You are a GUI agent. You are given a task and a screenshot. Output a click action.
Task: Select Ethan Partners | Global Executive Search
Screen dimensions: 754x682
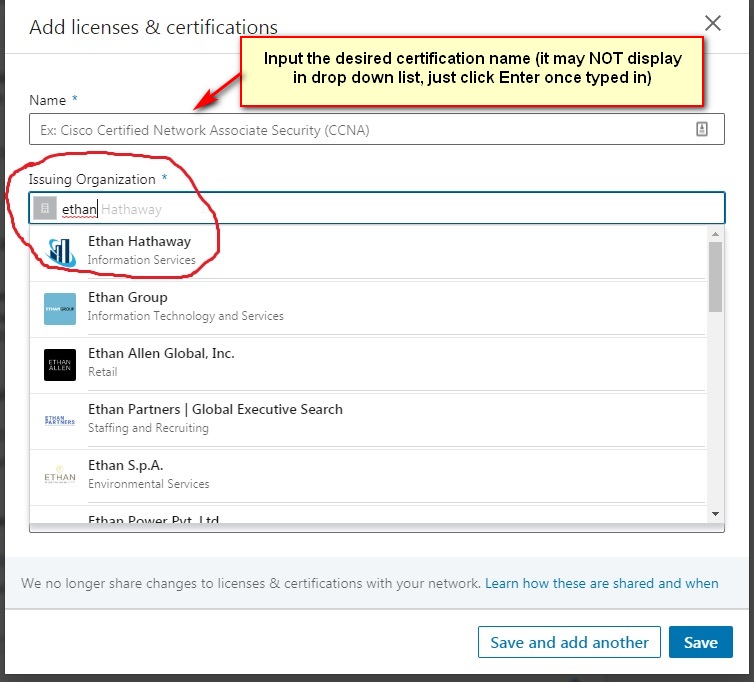[x=368, y=420]
